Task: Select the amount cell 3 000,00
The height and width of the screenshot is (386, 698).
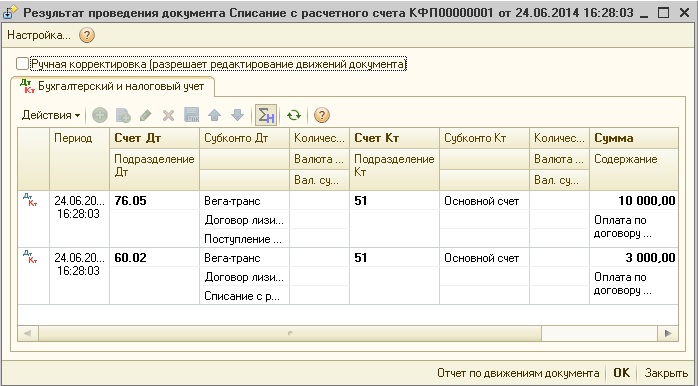Action: 634,258
